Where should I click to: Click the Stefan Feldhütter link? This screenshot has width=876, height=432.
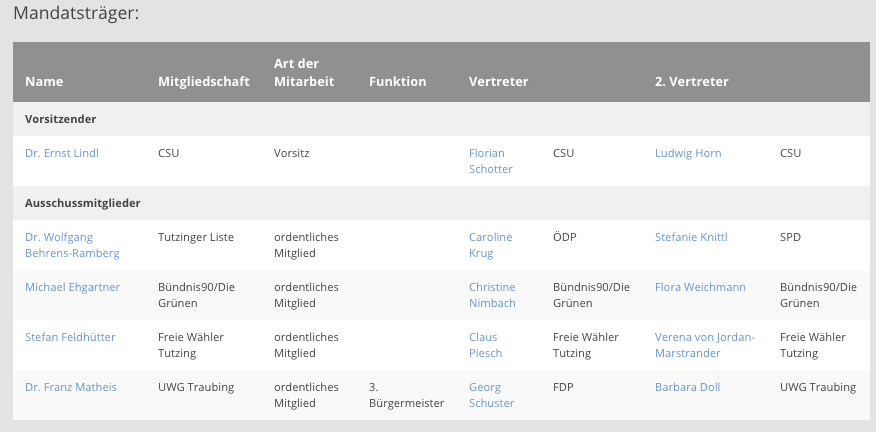70,337
